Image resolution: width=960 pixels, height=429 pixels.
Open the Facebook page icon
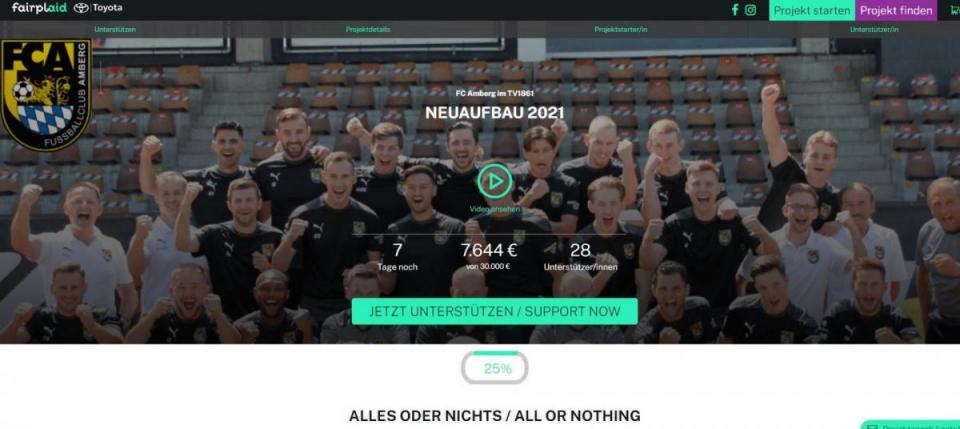[735, 10]
